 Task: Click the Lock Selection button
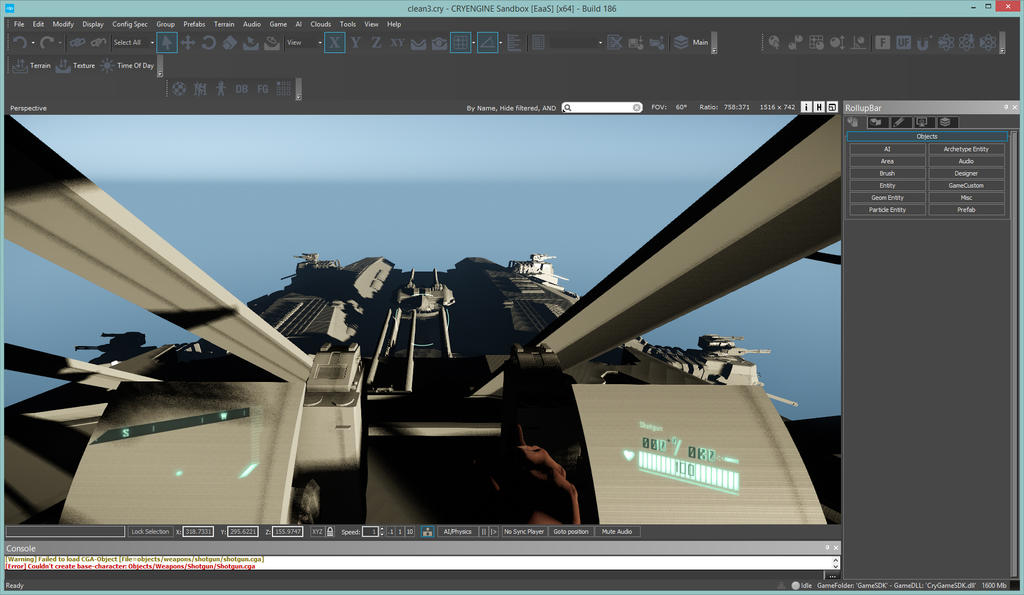[150, 532]
